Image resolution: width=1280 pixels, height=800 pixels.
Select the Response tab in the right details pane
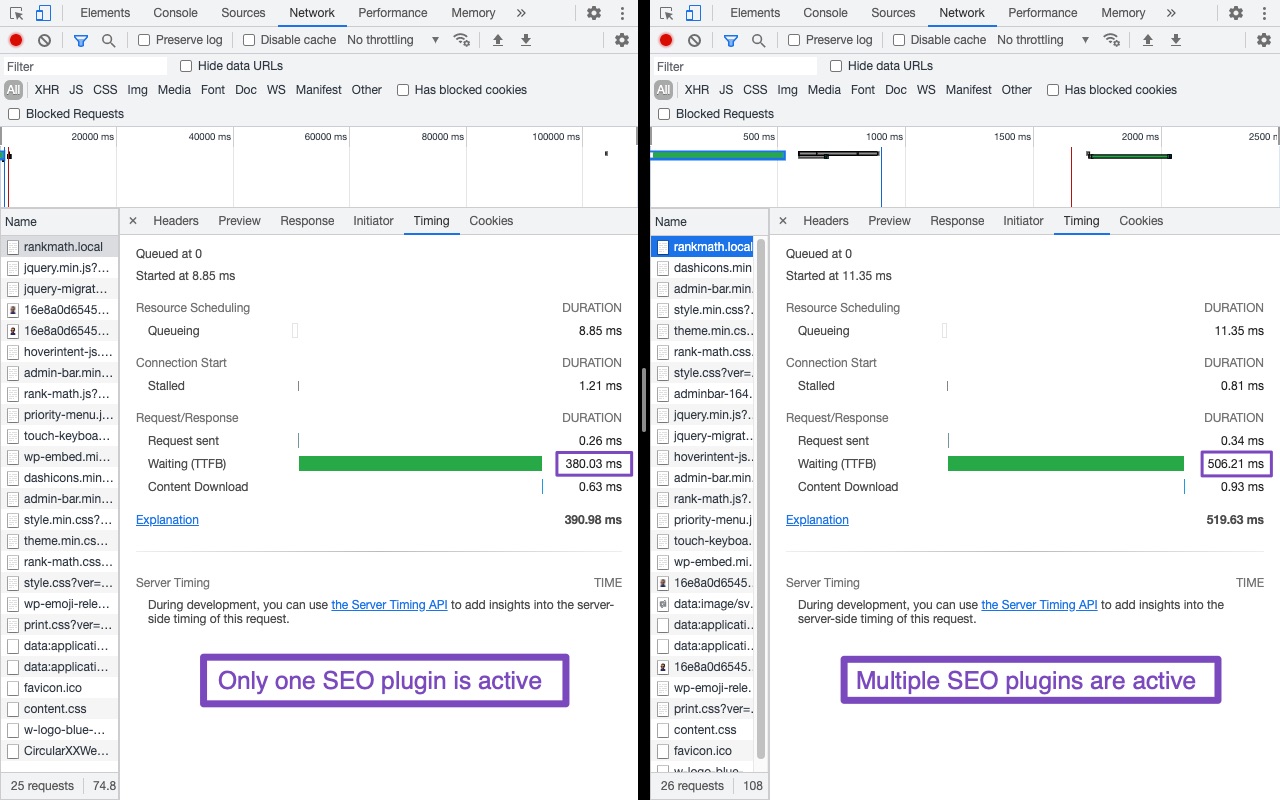pos(957,221)
